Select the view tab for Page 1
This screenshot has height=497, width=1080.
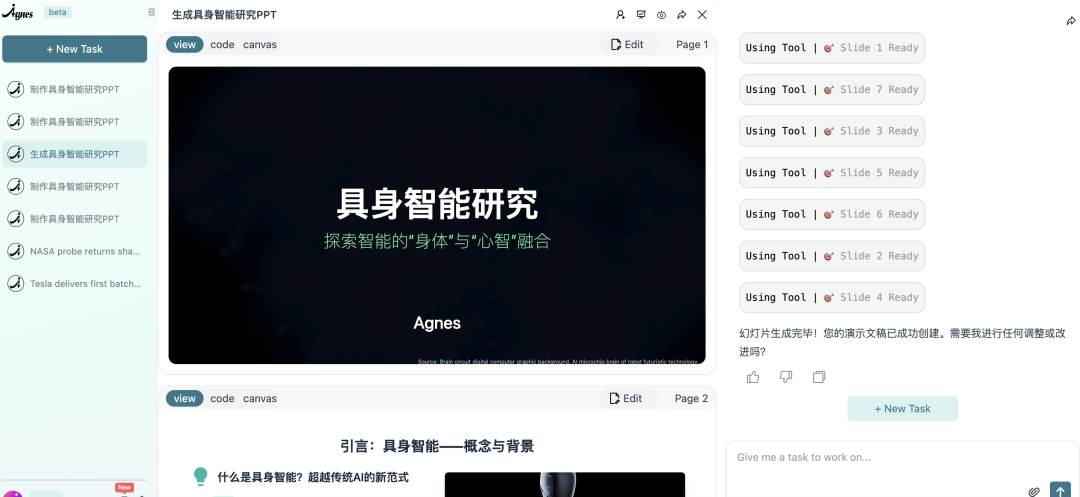185,45
